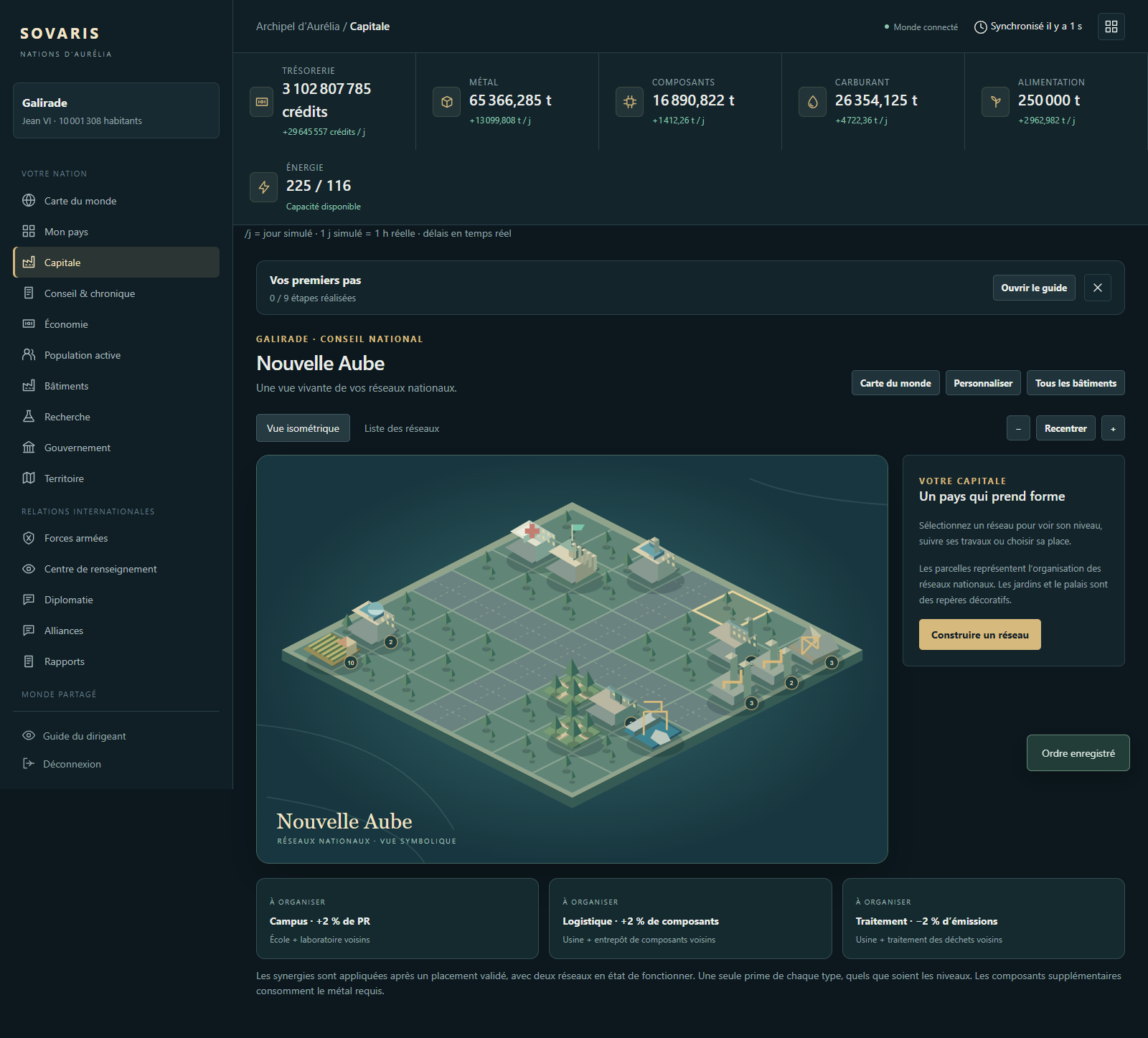
Task: Zoom out with the minus button
Action: (1018, 428)
